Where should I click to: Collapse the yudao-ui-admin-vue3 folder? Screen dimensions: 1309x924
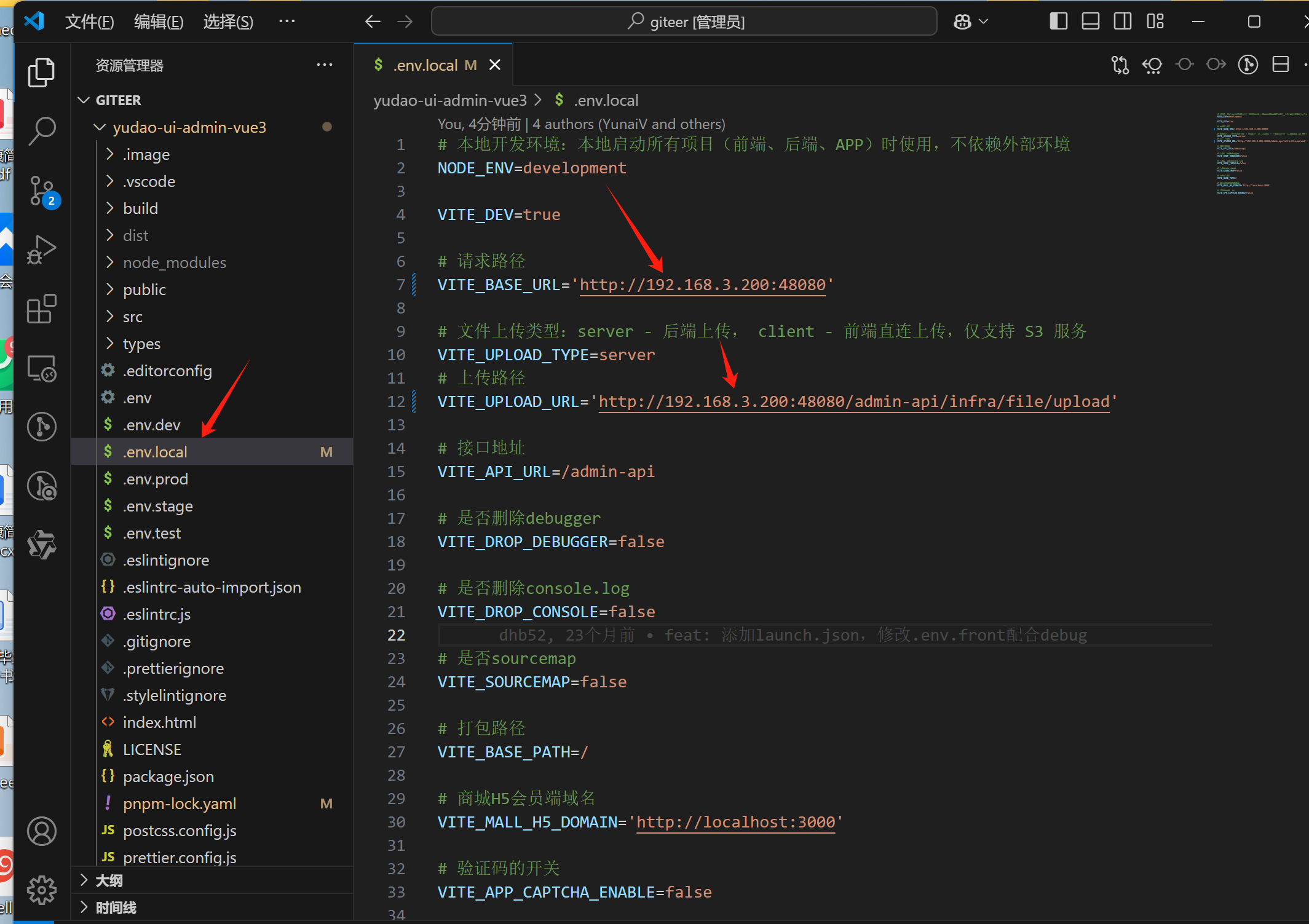(x=189, y=127)
